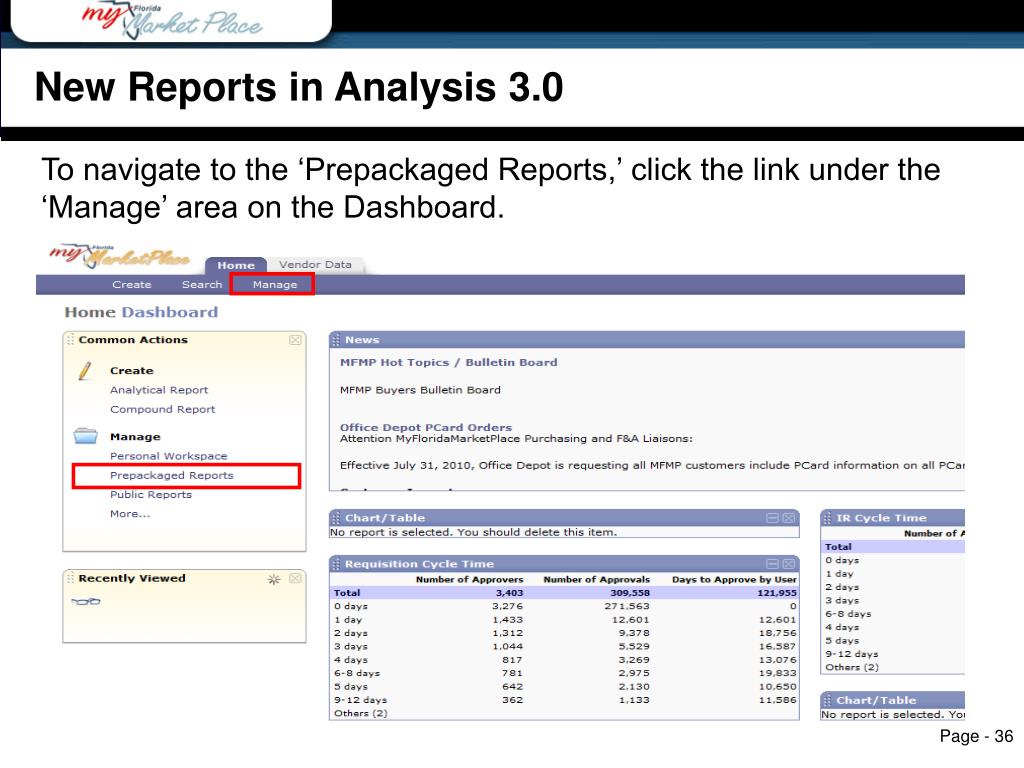Click the MyFloridaMarketPlace logo in the dashboard

(x=120, y=257)
